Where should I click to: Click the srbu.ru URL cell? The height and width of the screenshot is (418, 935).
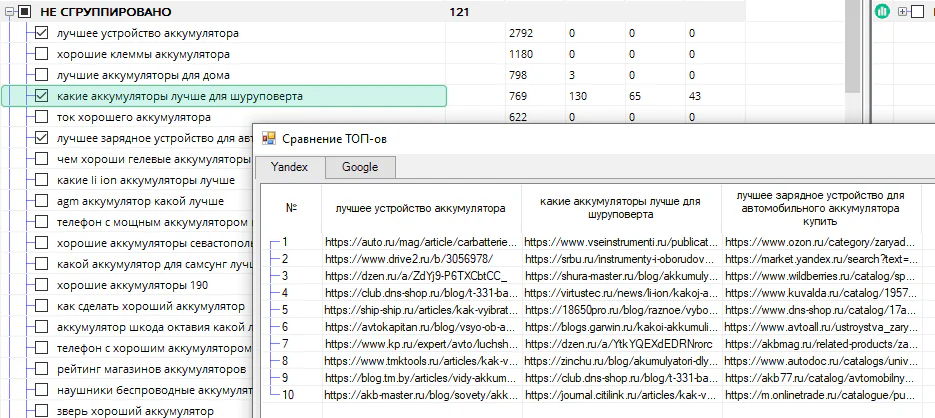pyautogui.click(x=621, y=259)
